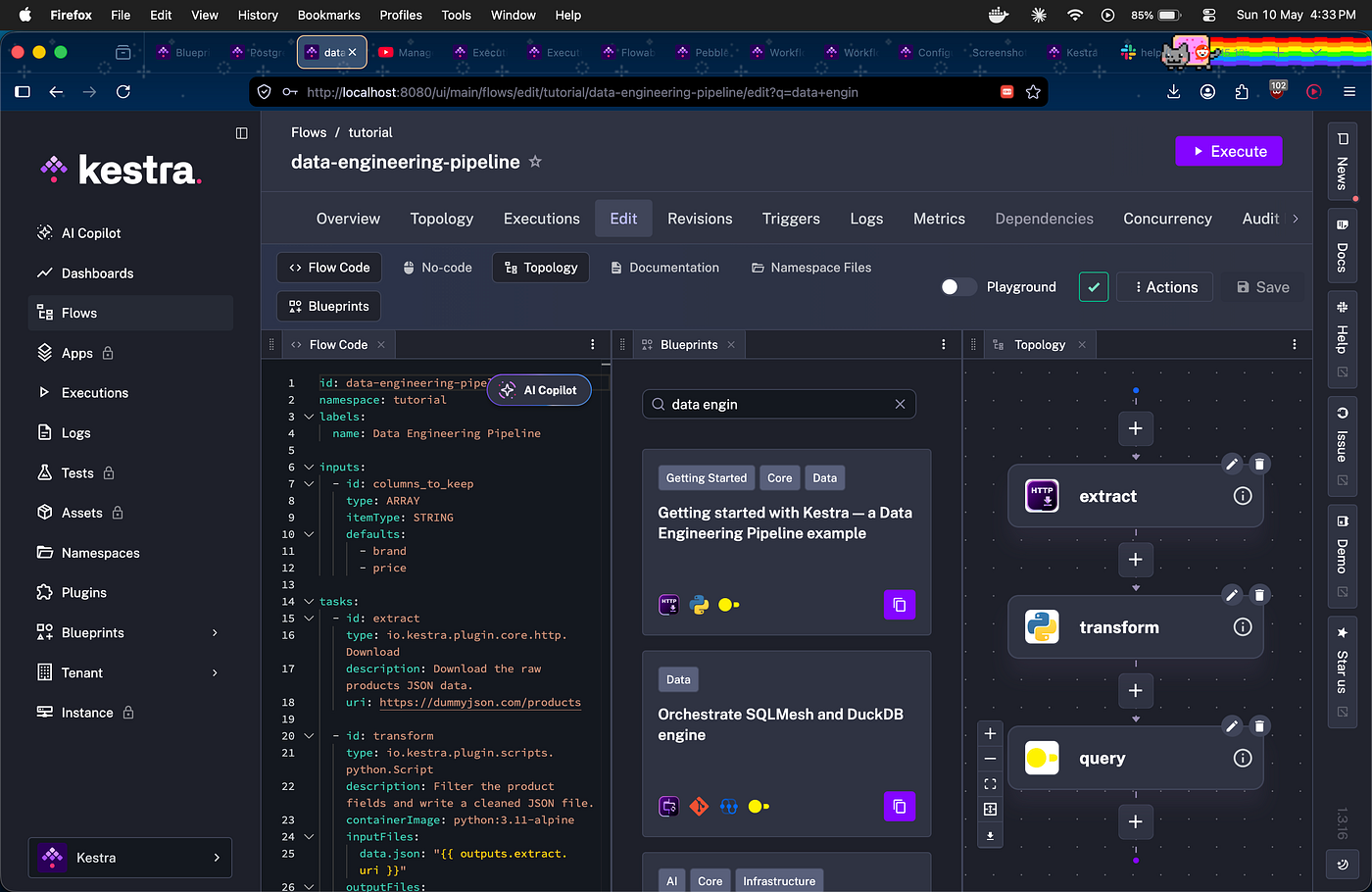The height and width of the screenshot is (892, 1372).
Task: Add a task between extract and transform
Action: pos(1136,560)
